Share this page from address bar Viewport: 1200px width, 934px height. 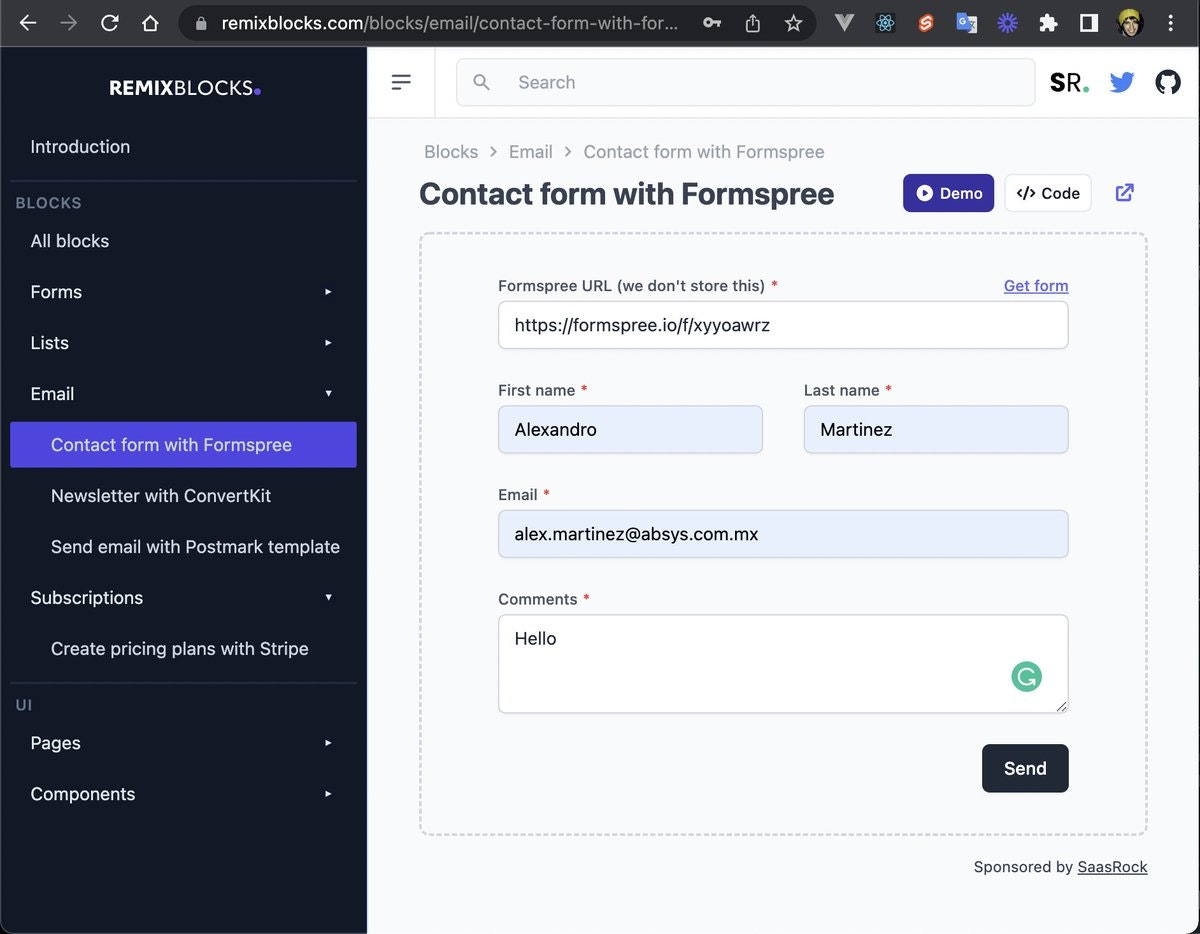point(753,23)
